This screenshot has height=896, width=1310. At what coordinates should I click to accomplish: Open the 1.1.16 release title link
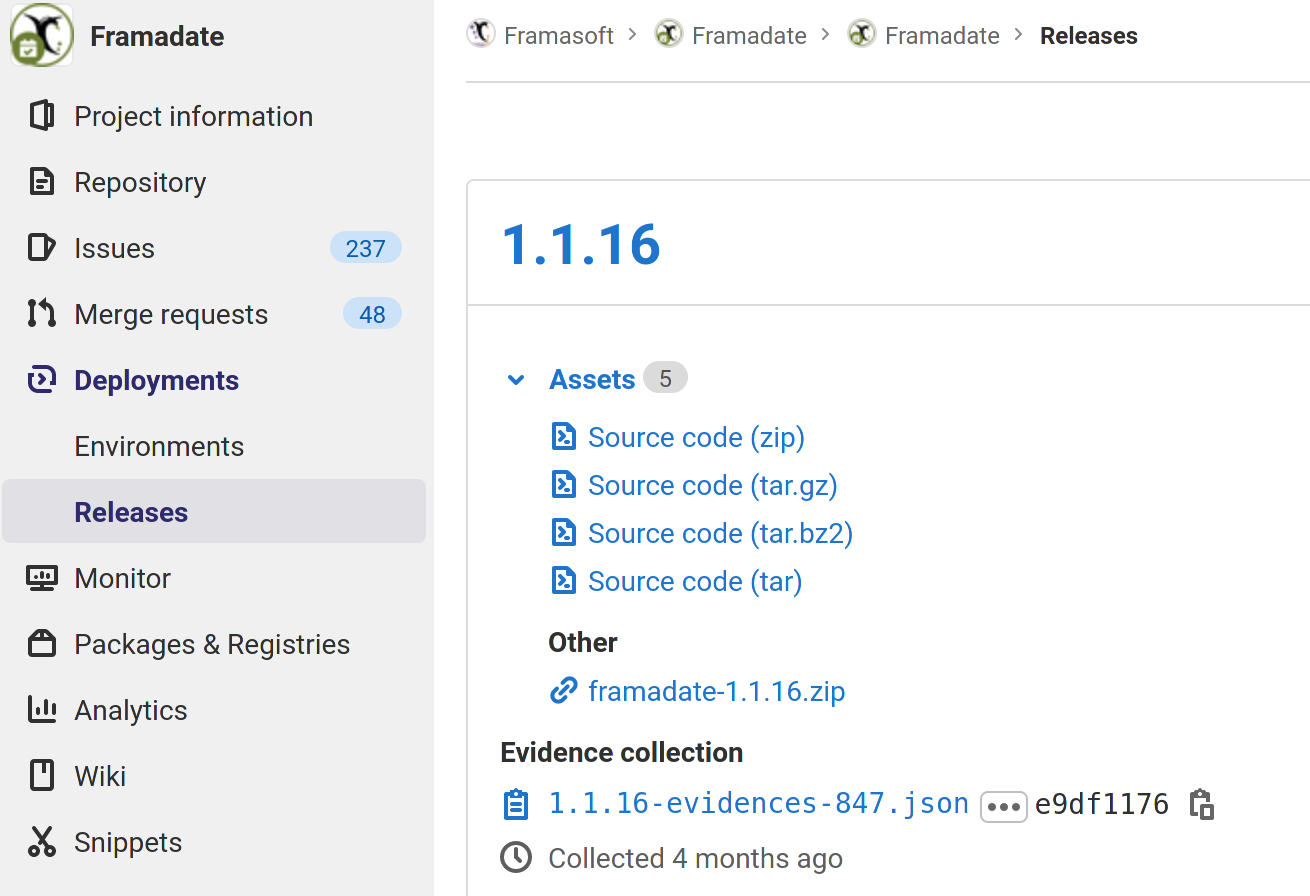point(581,244)
